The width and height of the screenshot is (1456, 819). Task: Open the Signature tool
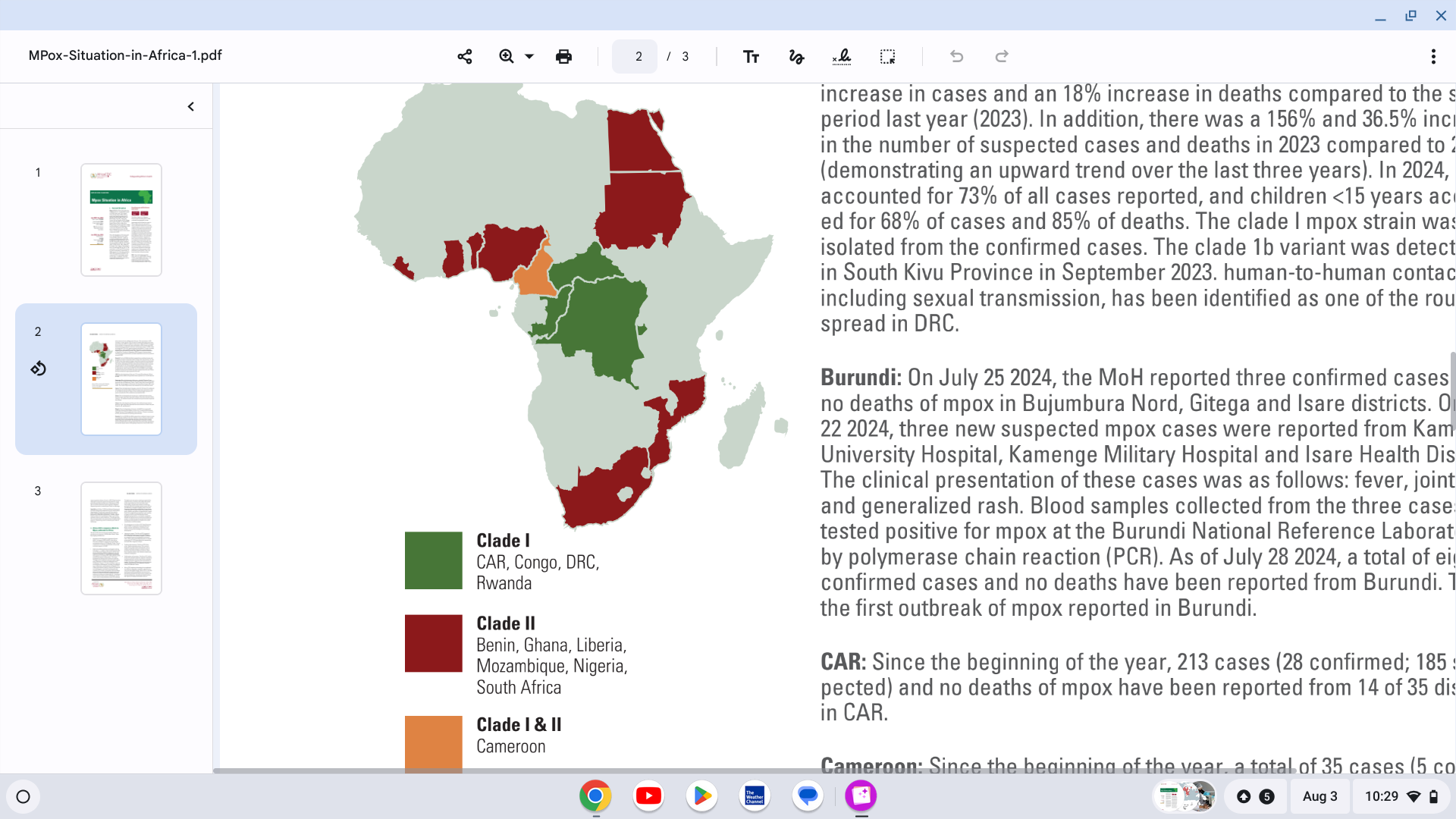click(842, 56)
